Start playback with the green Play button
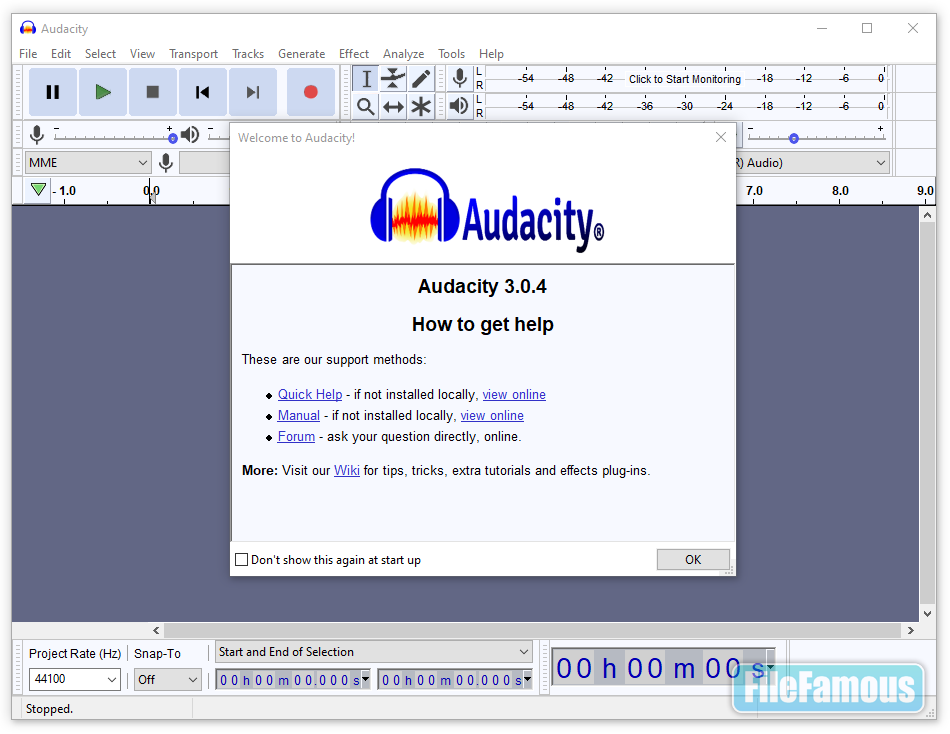 coord(103,92)
